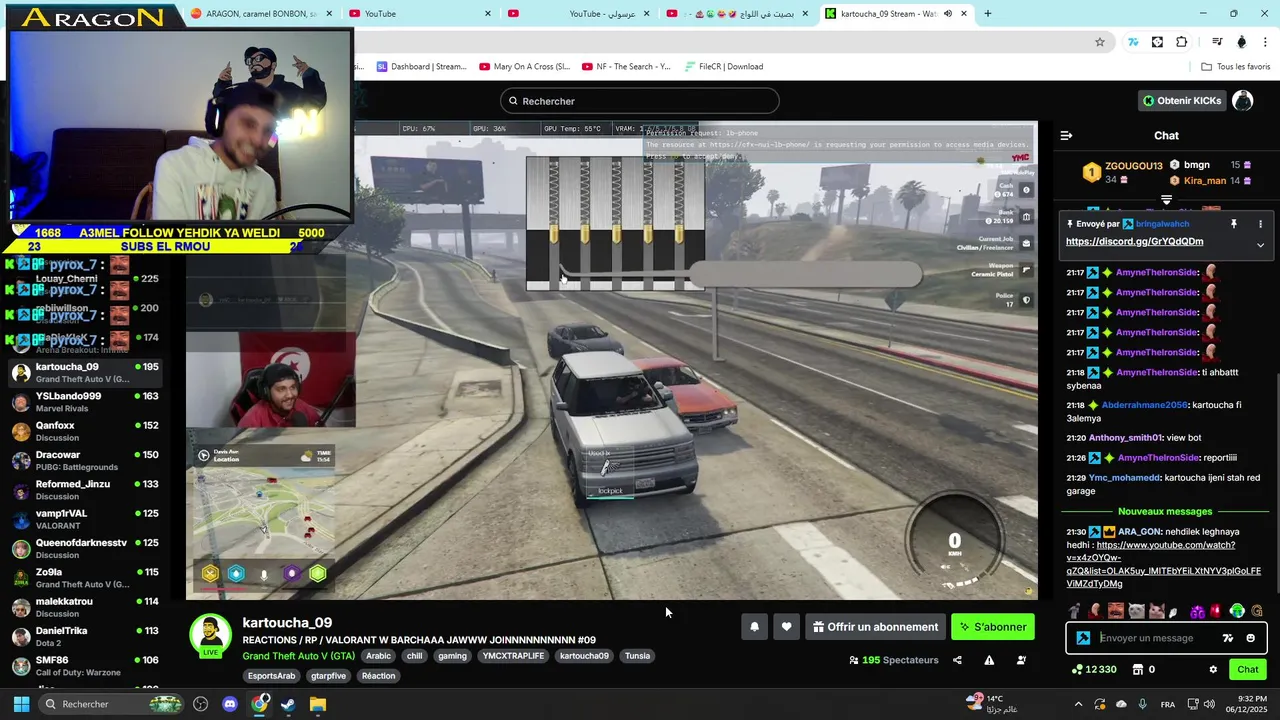Open Steam from the taskbar

(288, 704)
